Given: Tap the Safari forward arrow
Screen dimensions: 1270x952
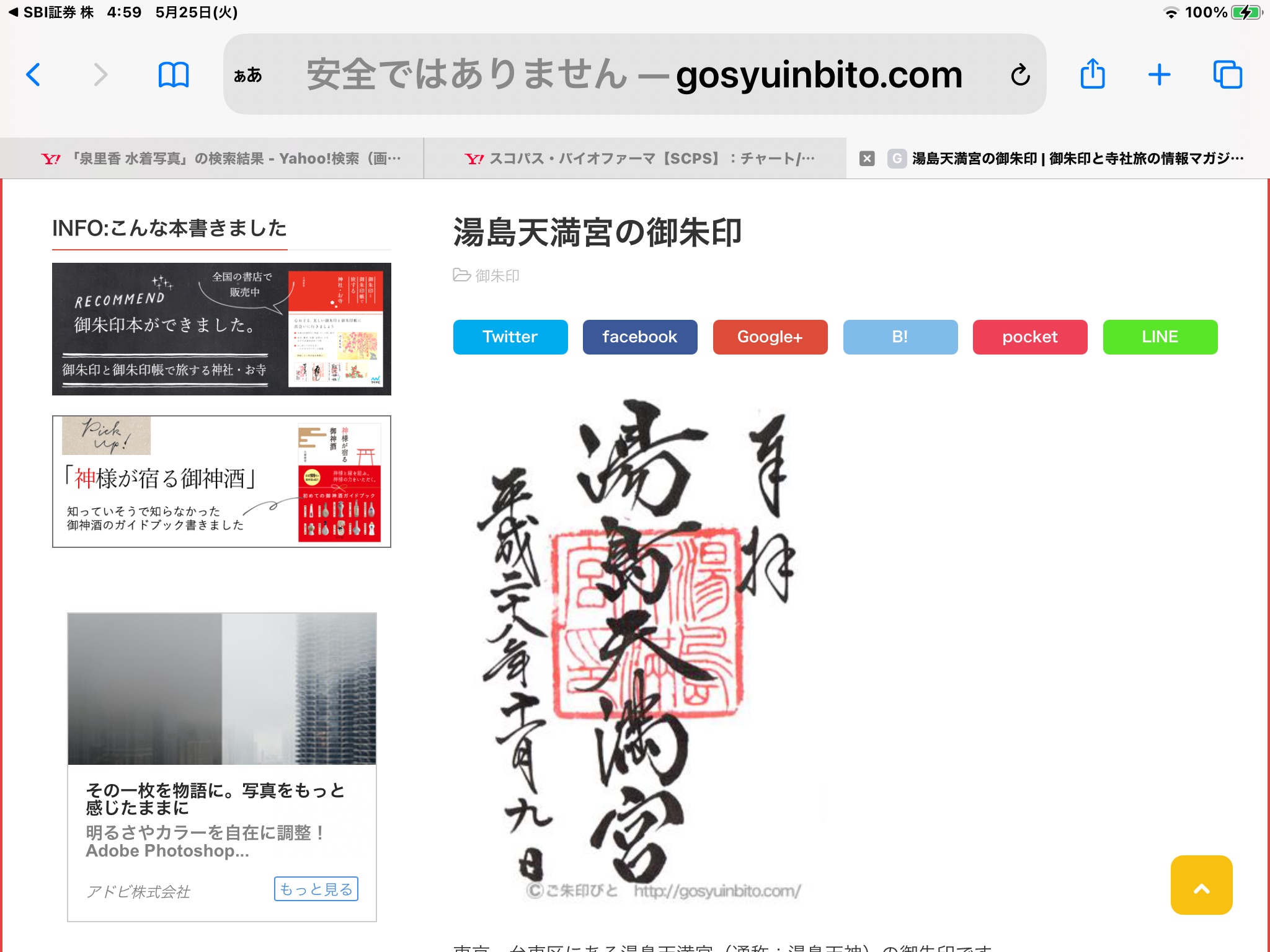Looking at the screenshot, I should click(100, 75).
